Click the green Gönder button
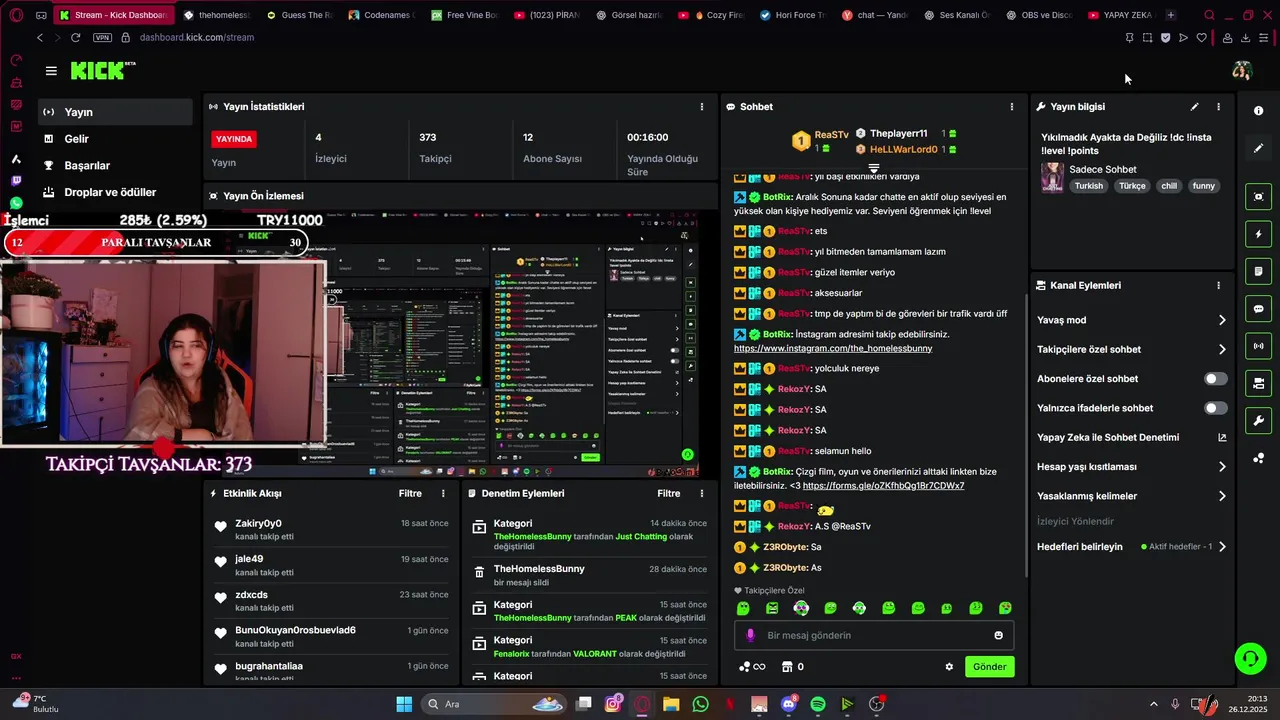This screenshot has height=720, width=1280. coord(989,667)
